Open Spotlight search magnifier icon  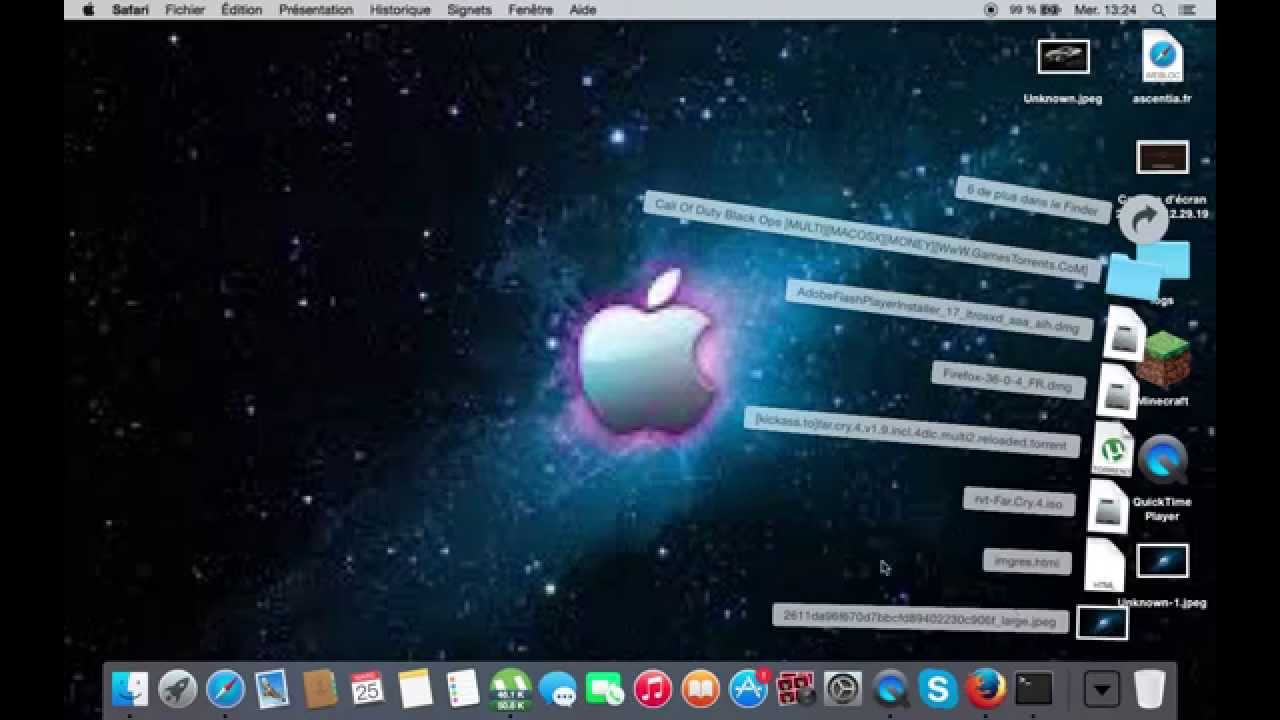(x=1158, y=10)
